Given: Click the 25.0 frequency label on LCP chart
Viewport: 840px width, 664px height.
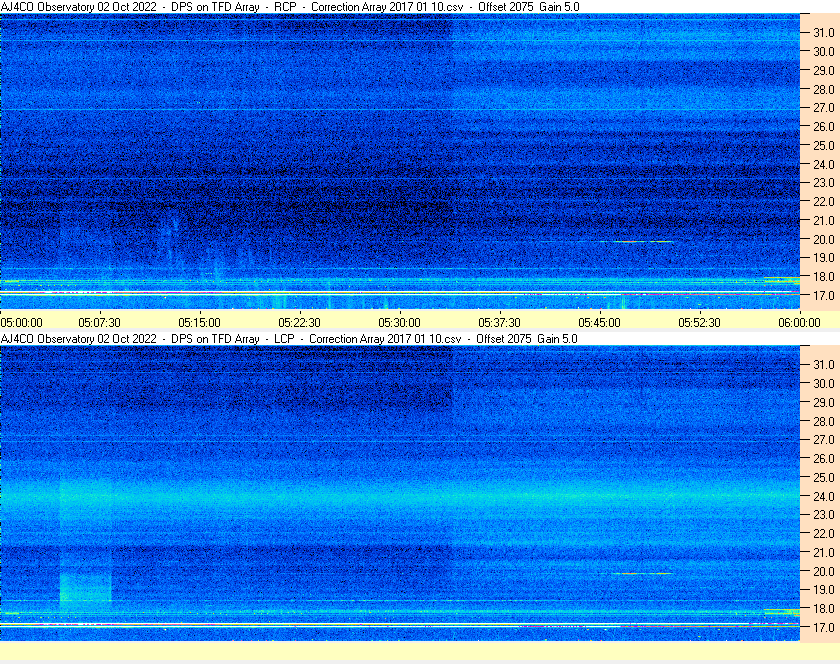Looking at the screenshot, I should pos(824,478).
